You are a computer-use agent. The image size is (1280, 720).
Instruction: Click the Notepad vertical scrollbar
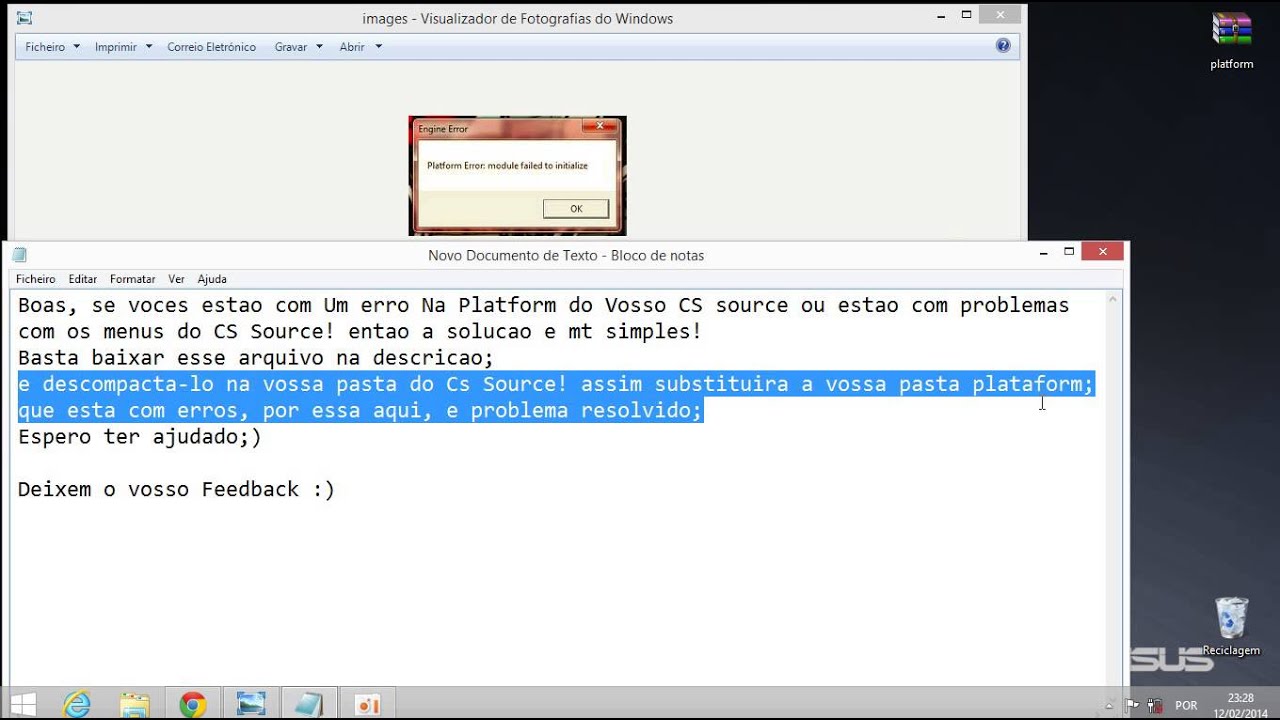[x=1115, y=488]
